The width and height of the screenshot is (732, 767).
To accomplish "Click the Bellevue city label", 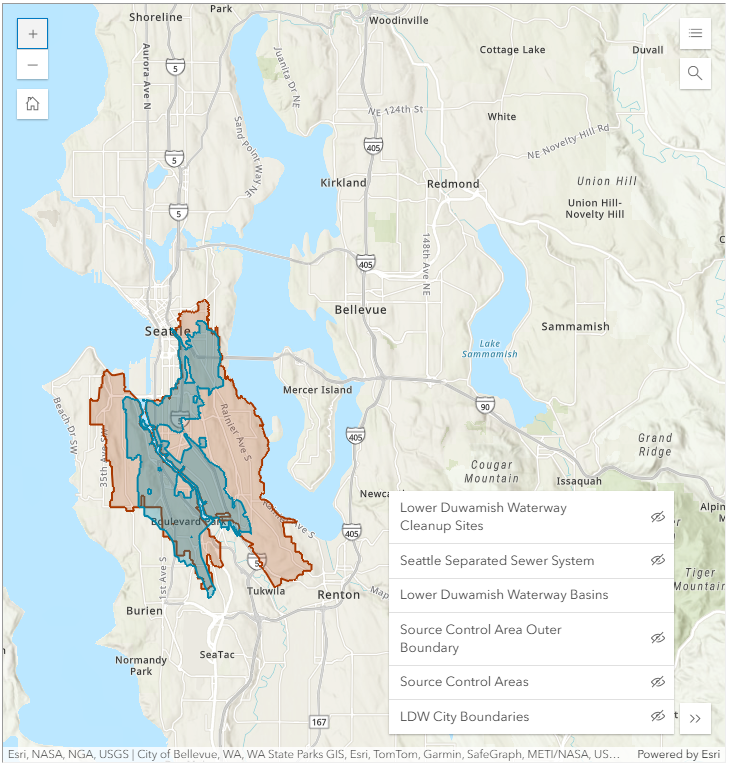I will 360,310.
